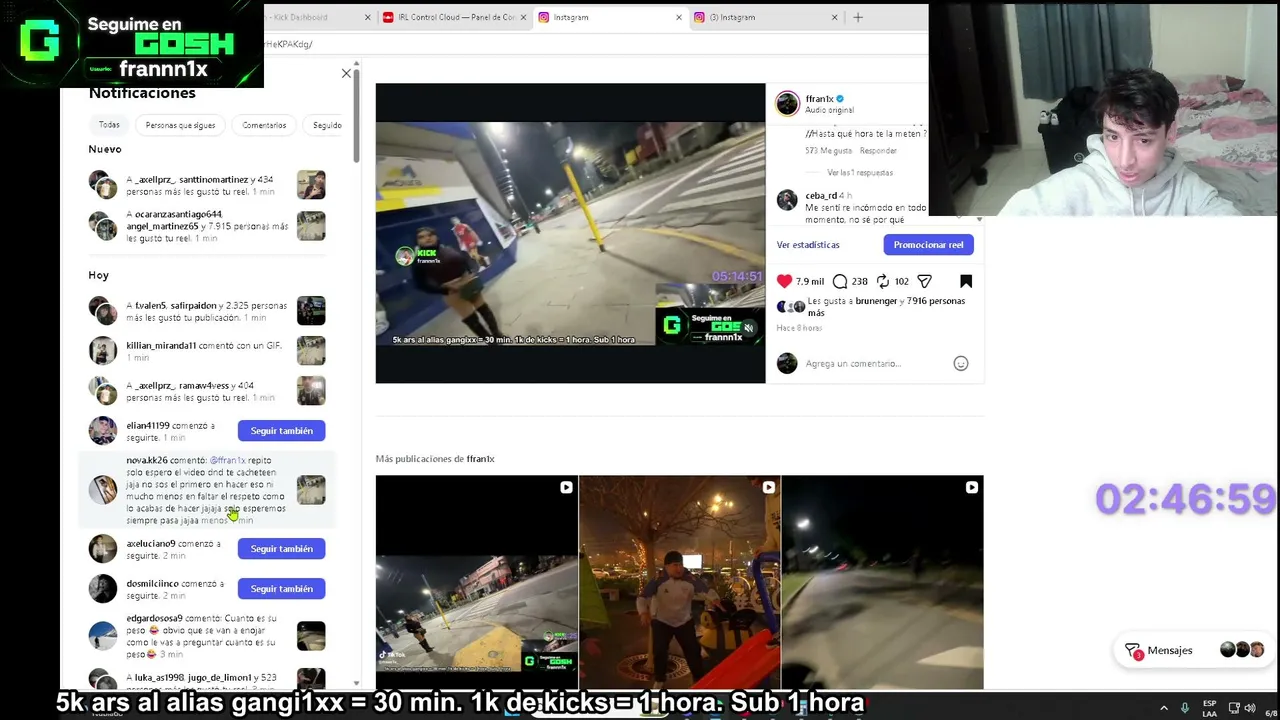Viewport: 1280px width, 720px height.
Task: Open the ffran1x link in Más publicaciones
Action: pos(481,459)
